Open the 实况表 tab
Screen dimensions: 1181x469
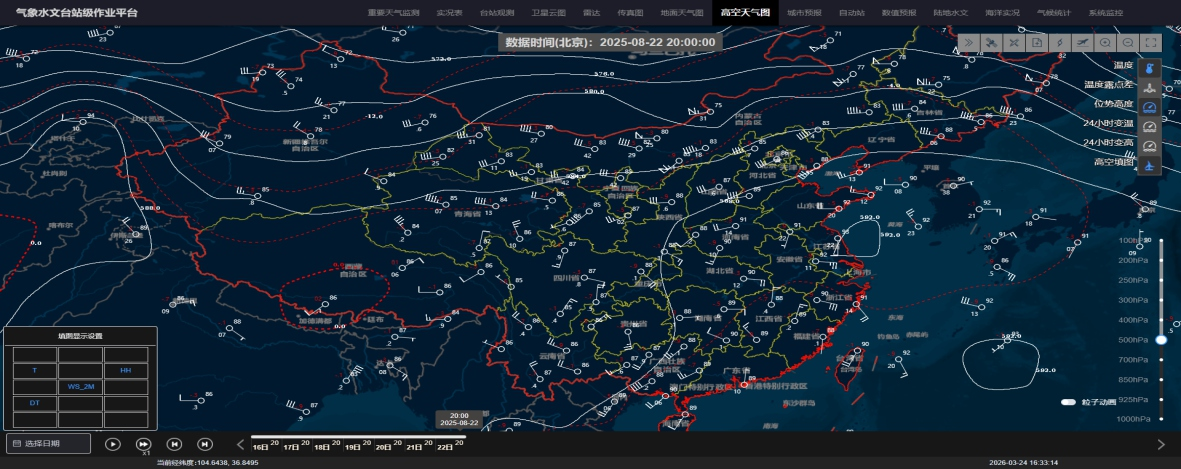coord(449,14)
